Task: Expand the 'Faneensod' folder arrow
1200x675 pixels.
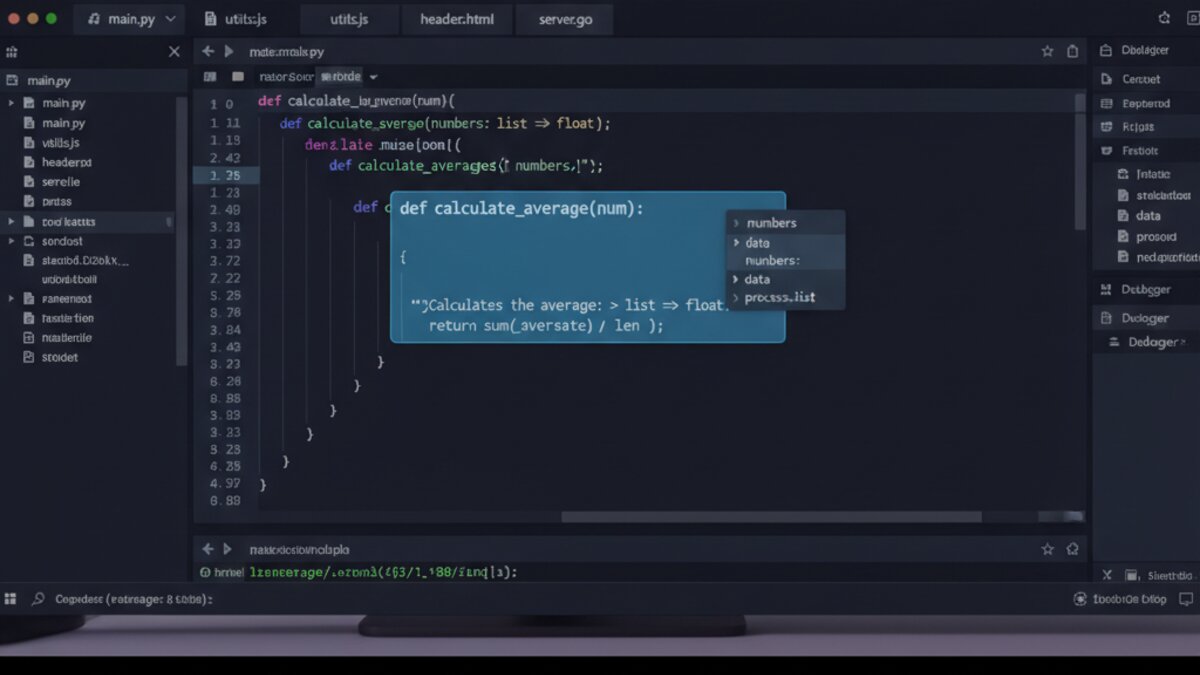Action: pyautogui.click(x=11, y=298)
